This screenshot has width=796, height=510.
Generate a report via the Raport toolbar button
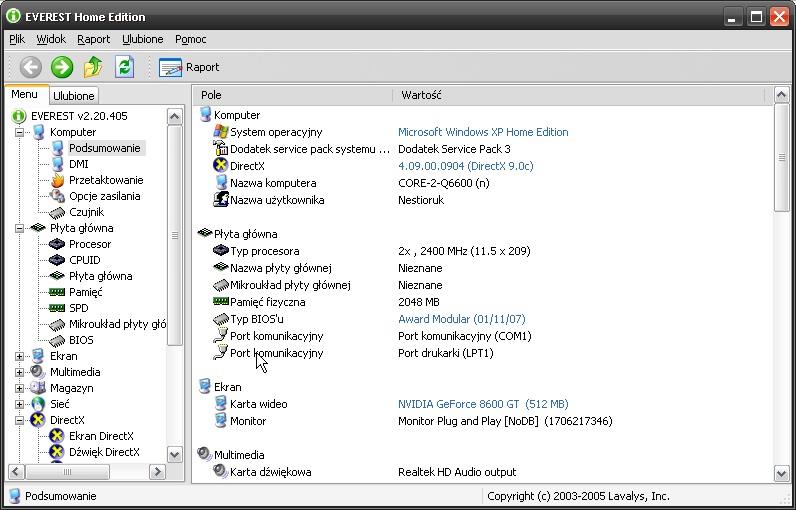[x=189, y=67]
